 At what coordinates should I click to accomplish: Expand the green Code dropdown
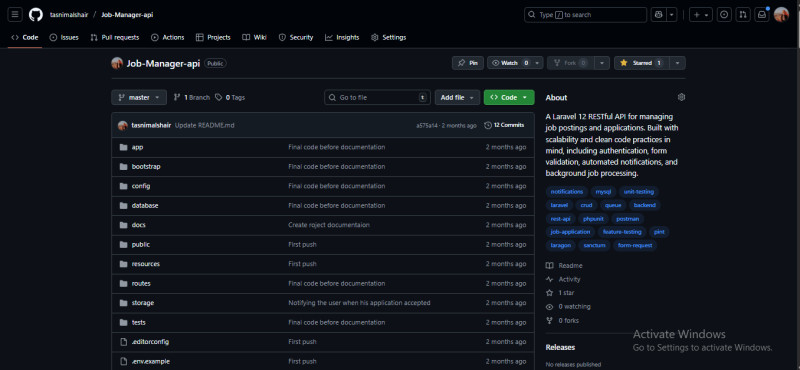pos(509,97)
